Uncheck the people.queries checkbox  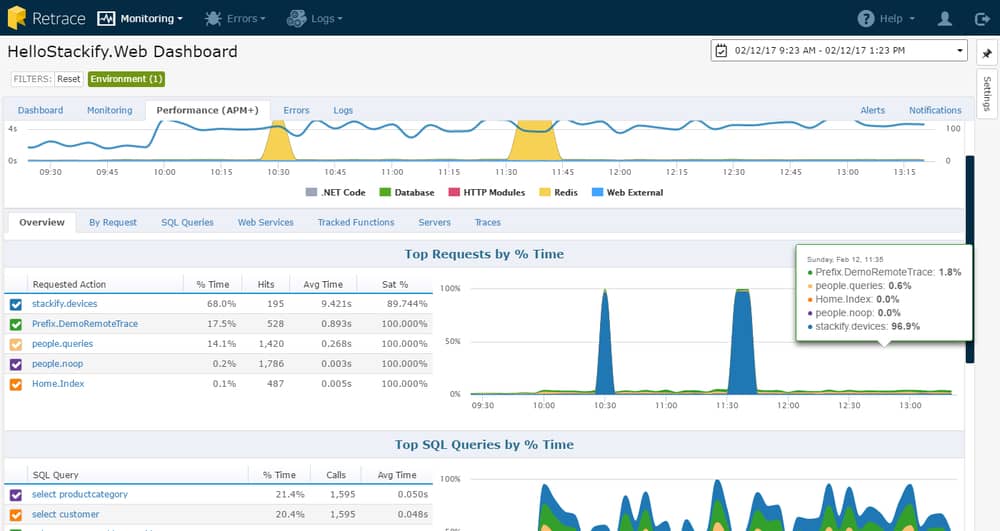(x=16, y=344)
